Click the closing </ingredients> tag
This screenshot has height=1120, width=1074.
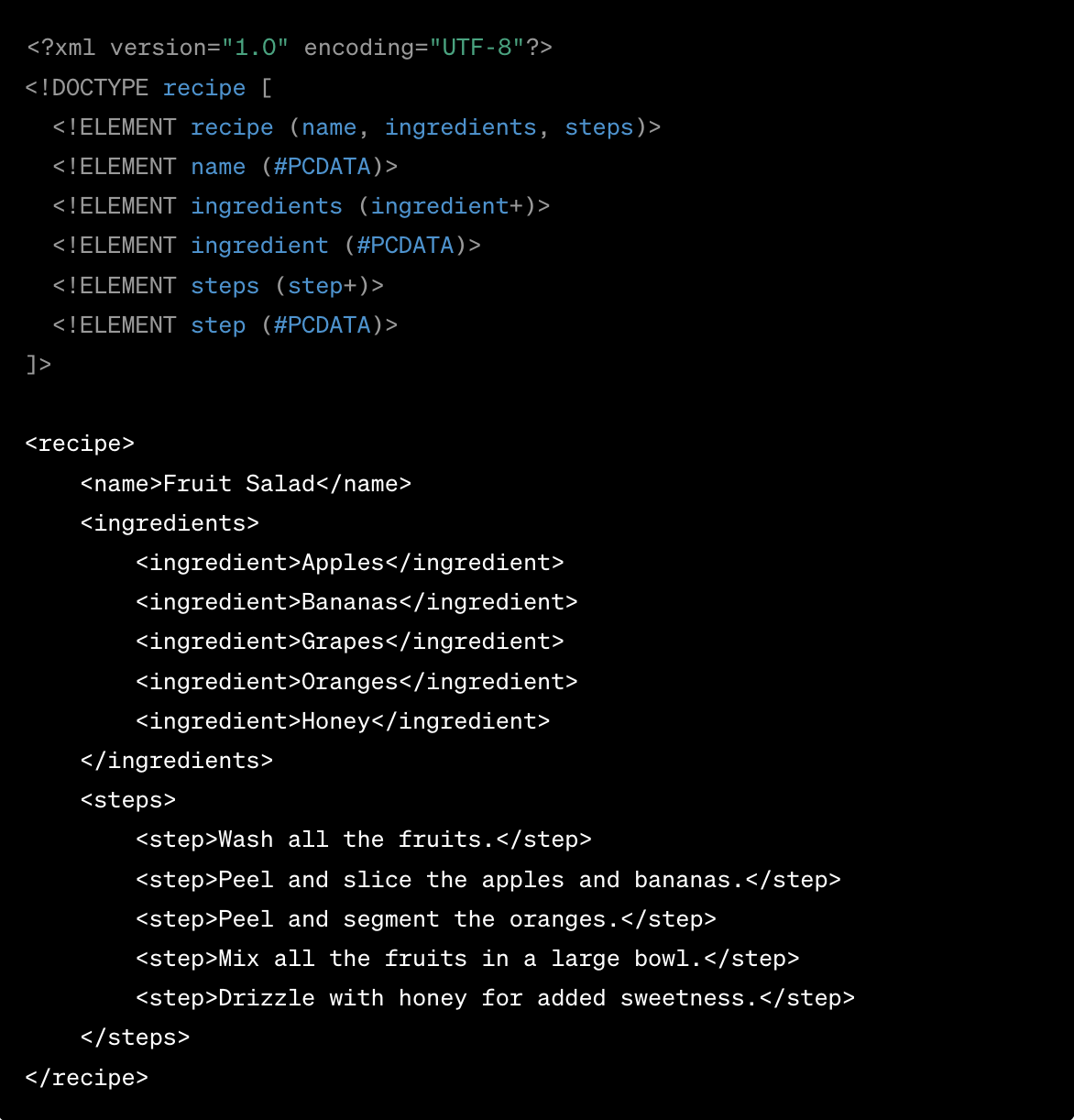click(x=177, y=761)
